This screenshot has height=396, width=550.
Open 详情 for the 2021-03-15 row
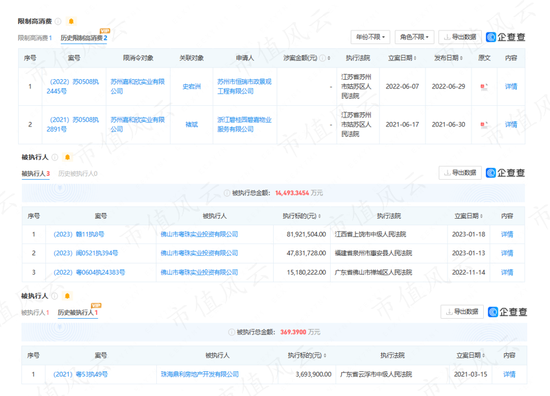pyautogui.click(x=509, y=375)
